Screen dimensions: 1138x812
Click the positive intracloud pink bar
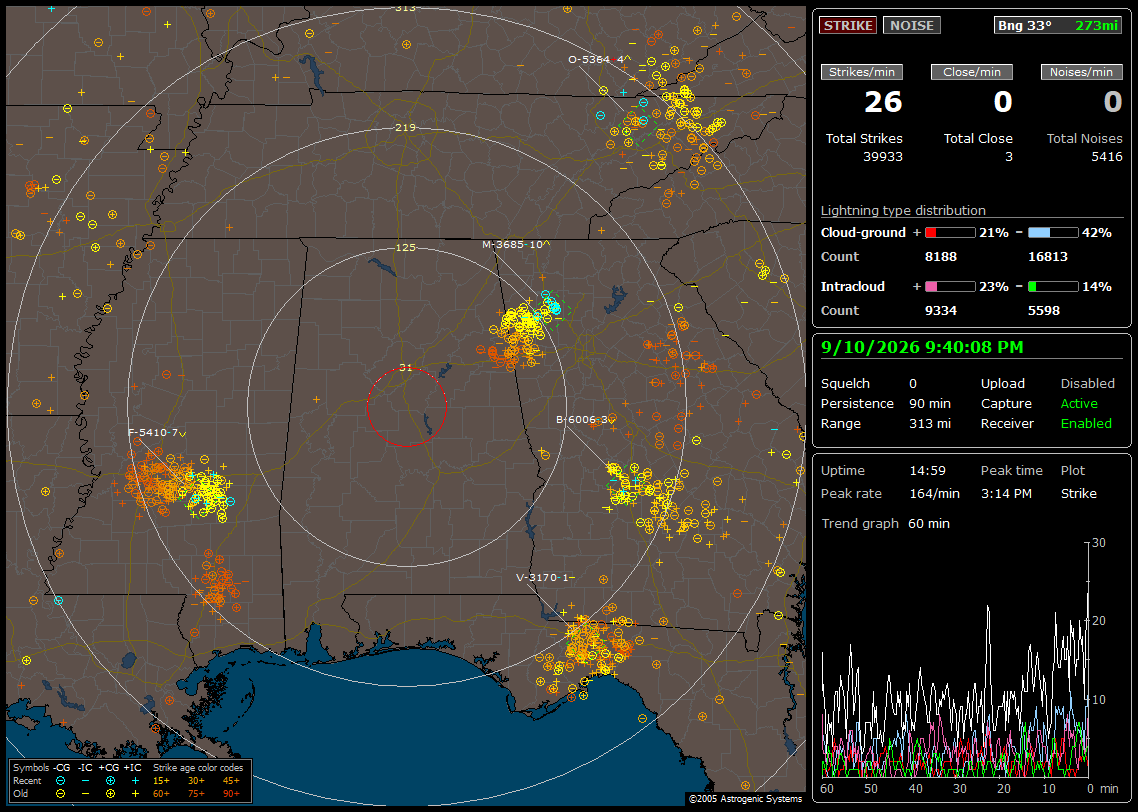pyautogui.click(x=950, y=287)
